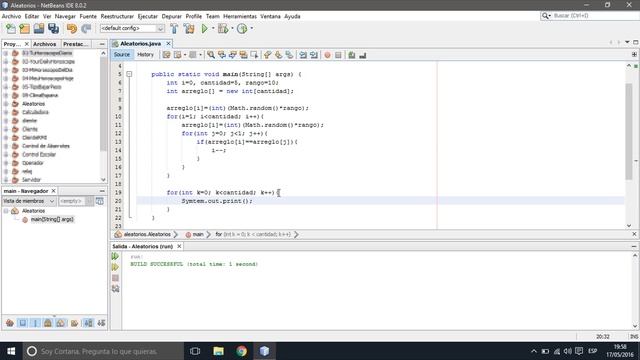
Task: Open File Explorer from the taskbar
Action: 218,351
